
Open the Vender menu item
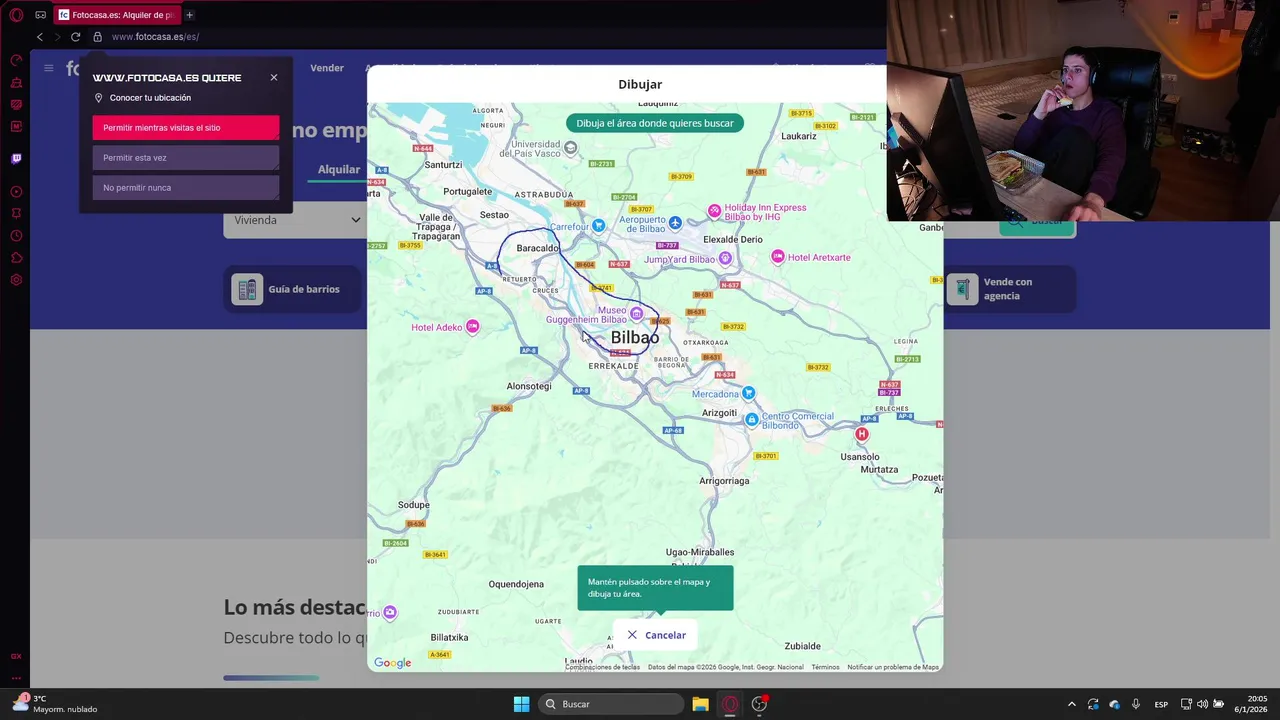[327, 68]
